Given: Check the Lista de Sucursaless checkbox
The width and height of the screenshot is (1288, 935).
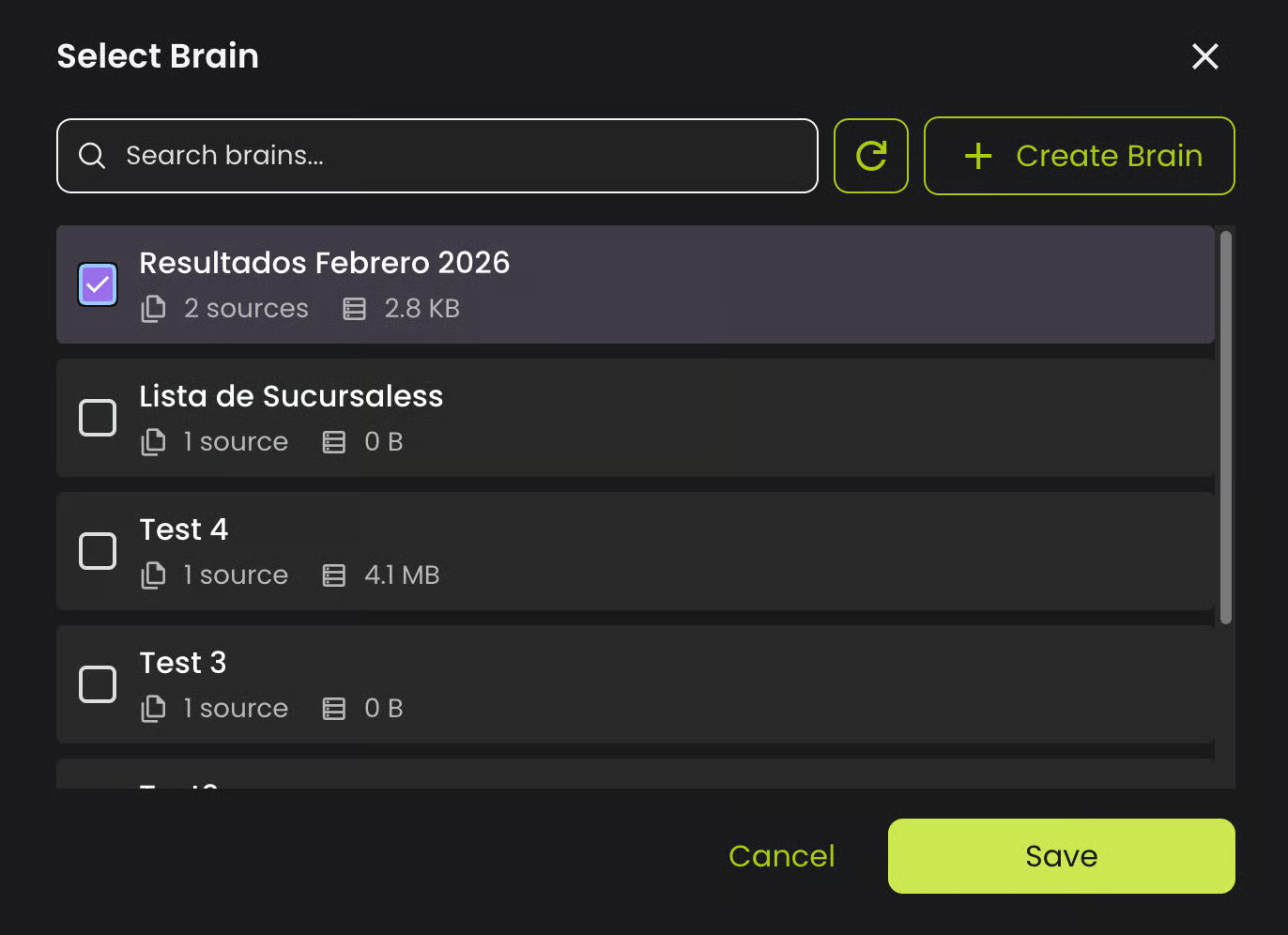Looking at the screenshot, I should click(98, 418).
